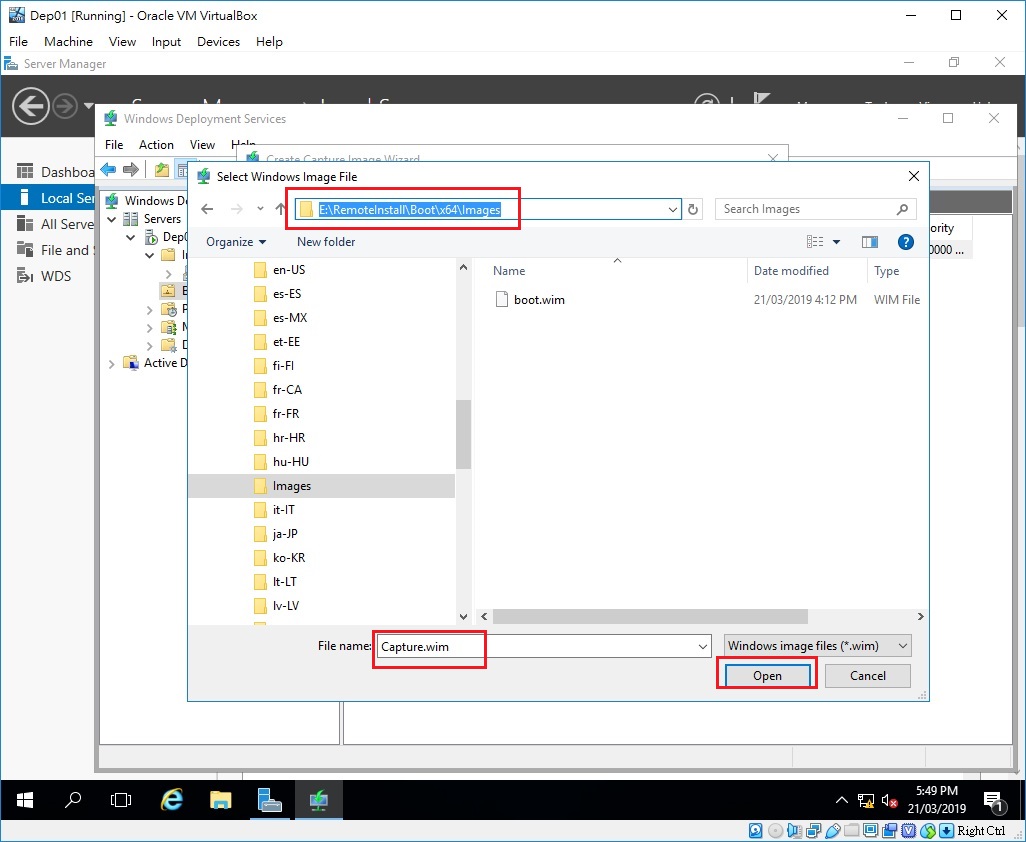Click WDS toolbar back arrow

coord(109,170)
